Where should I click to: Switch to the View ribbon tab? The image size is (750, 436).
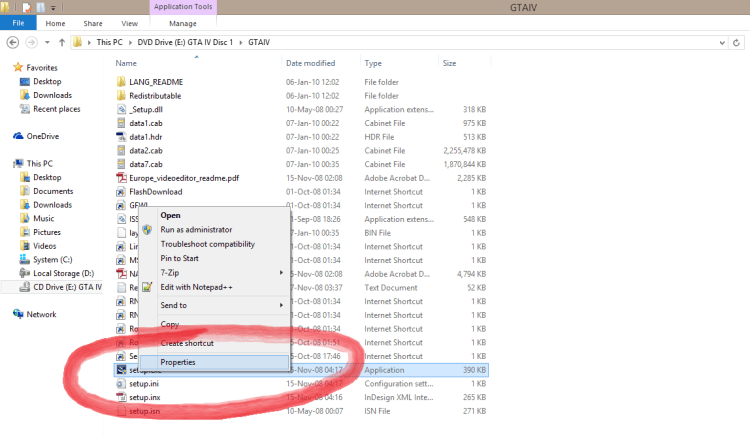coord(129,23)
